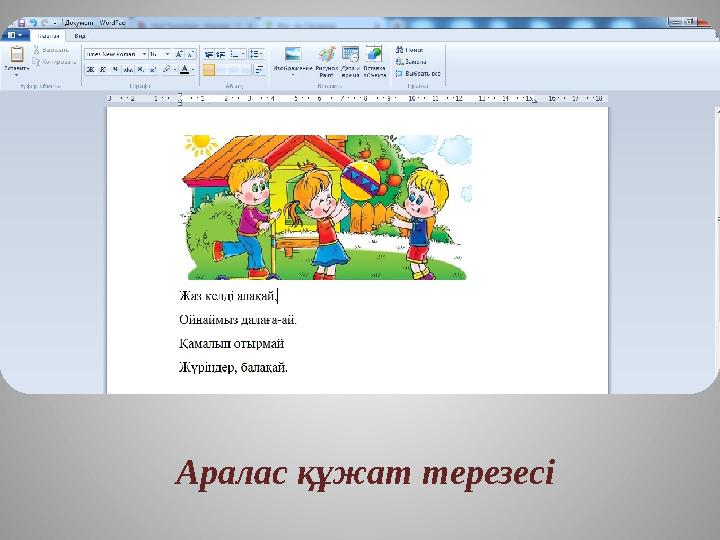The width and height of the screenshot is (720, 540).
Task: Click the bullet list icon
Action: point(235,54)
